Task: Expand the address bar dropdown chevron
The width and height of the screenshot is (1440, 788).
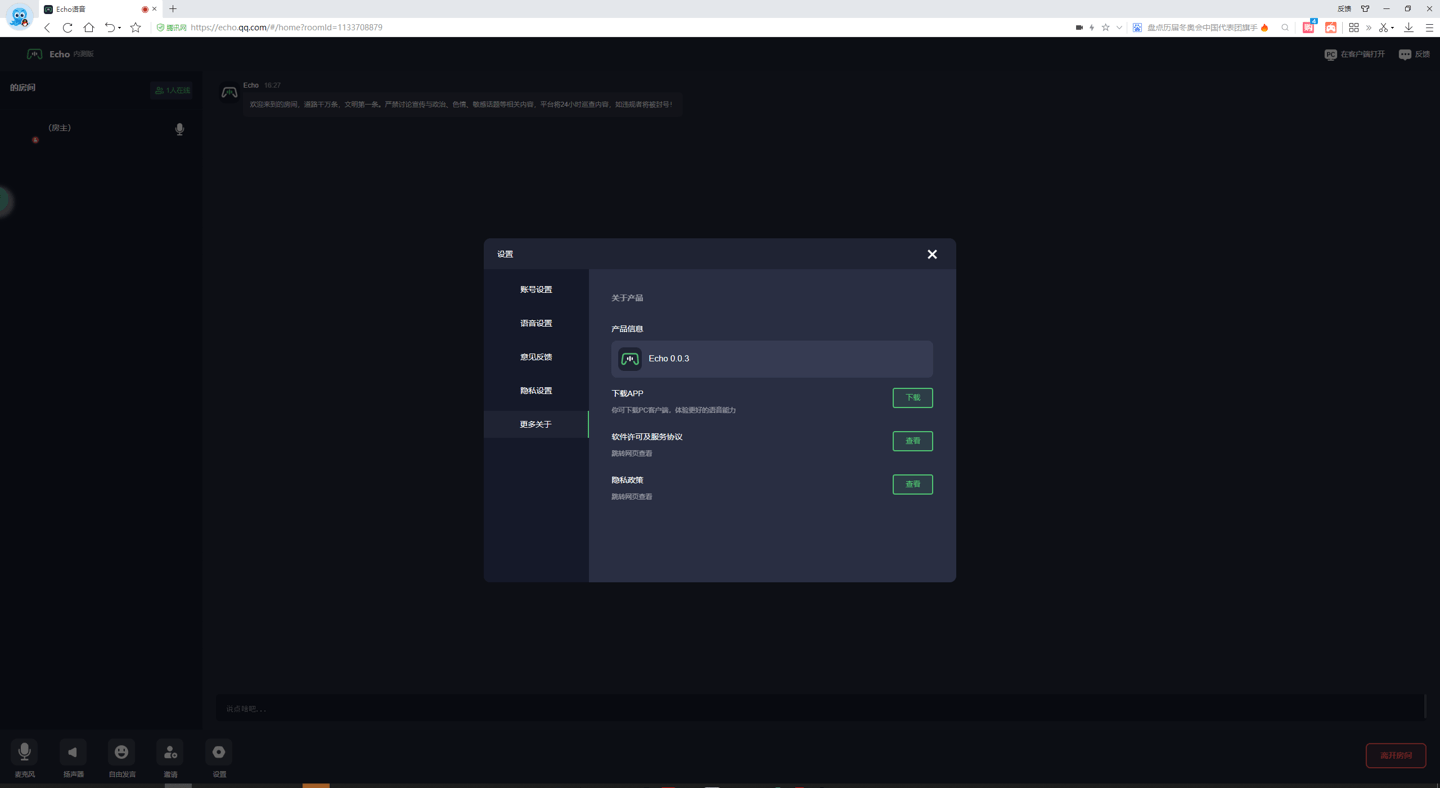Action: 1119,28
